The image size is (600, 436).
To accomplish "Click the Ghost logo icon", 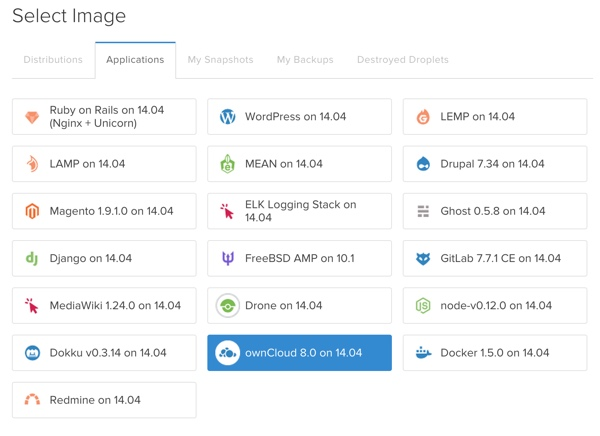I will tap(423, 211).
